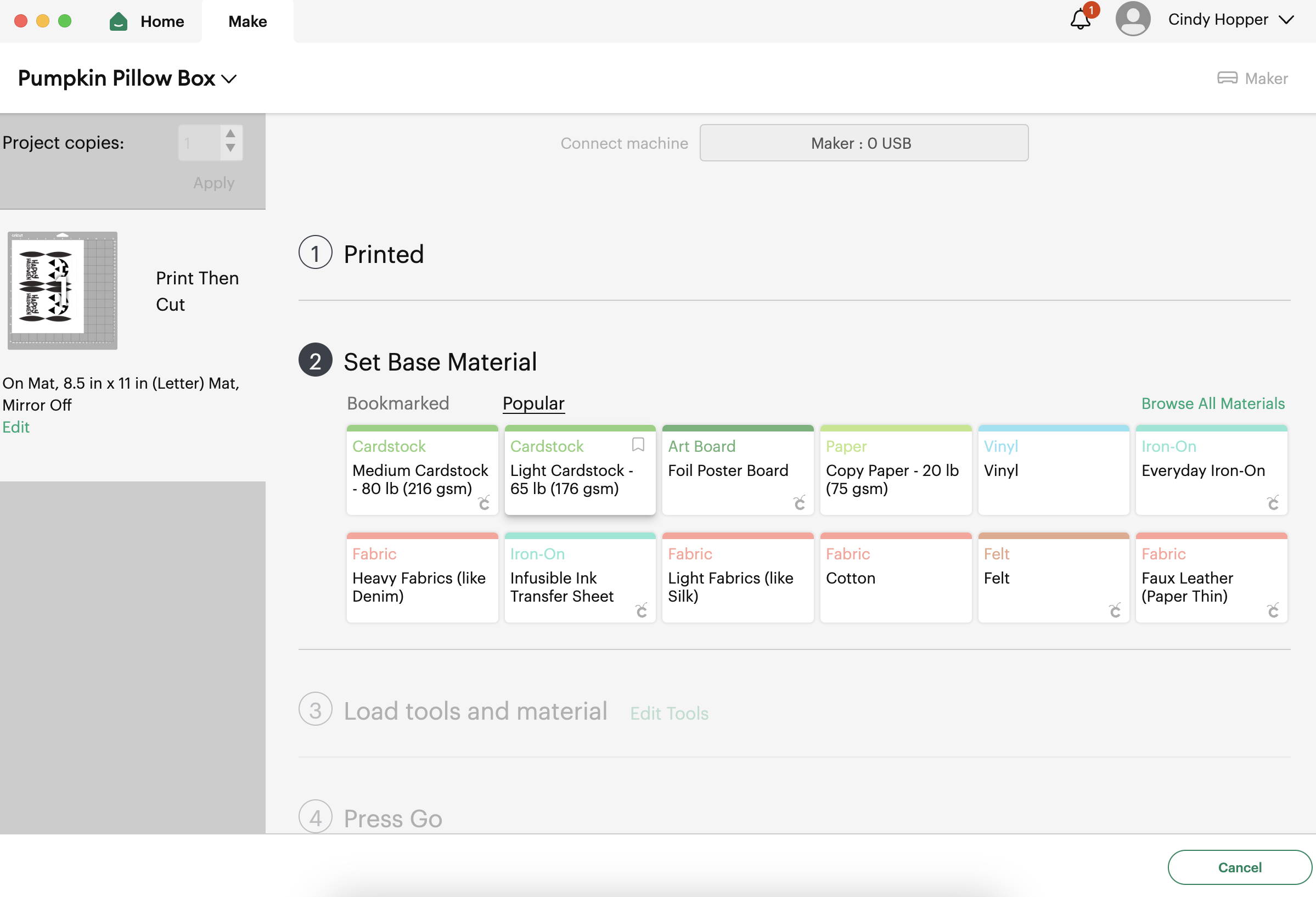Click the Maker label text

(1266, 78)
